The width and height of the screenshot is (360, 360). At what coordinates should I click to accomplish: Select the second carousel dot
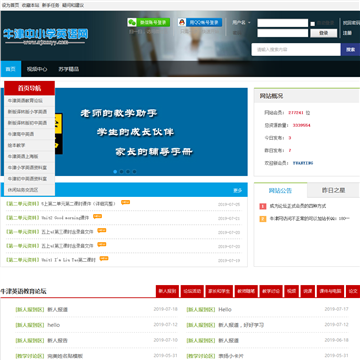(x=122, y=172)
